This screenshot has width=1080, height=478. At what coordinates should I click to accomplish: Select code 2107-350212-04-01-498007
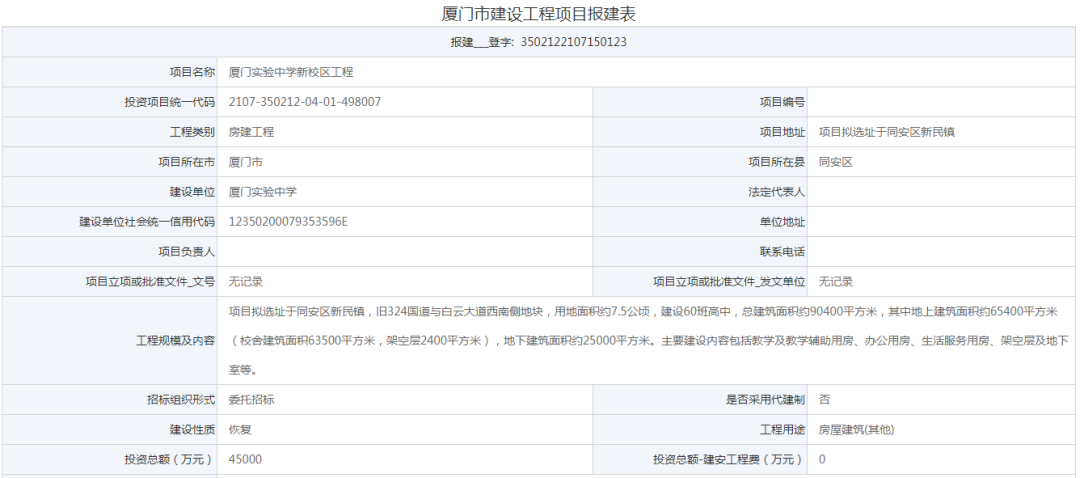pyautogui.click(x=304, y=102)
